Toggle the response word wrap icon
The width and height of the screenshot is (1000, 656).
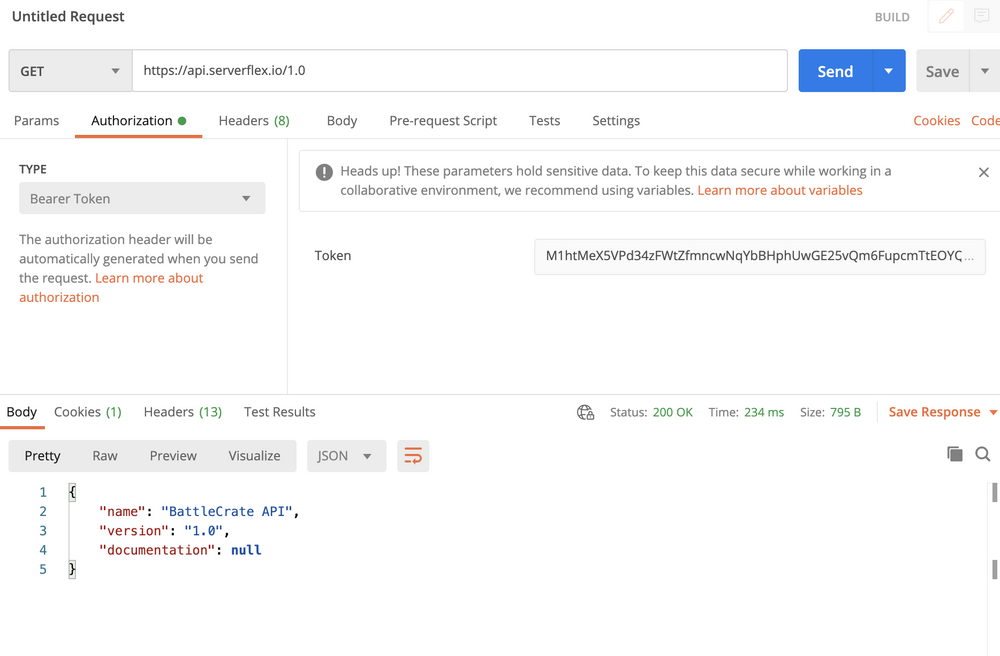pos(413,456)
